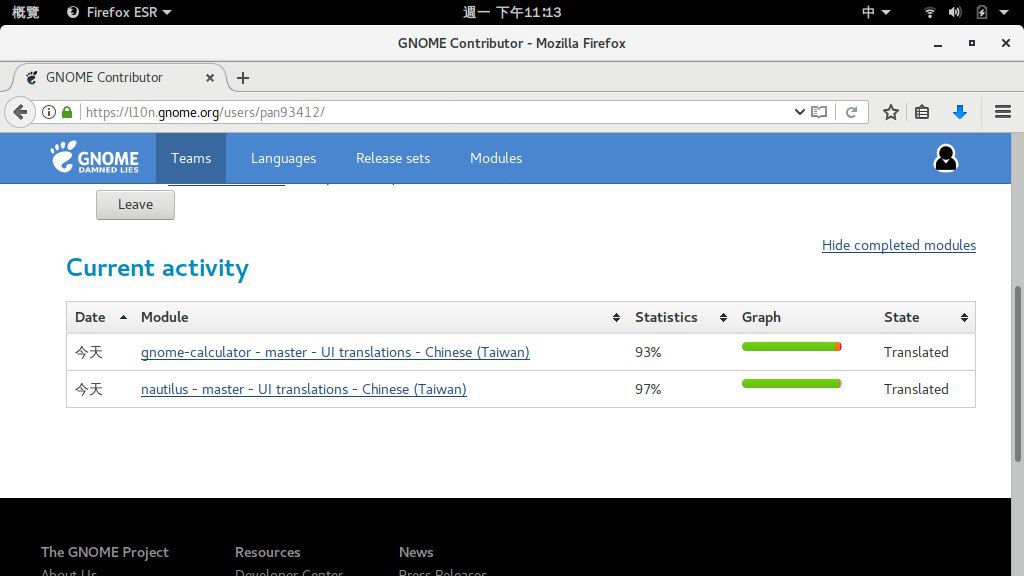Screen dimensions: 1024x576
Task: Open the input method 中 dropdown
Action: tap(876, 12)
